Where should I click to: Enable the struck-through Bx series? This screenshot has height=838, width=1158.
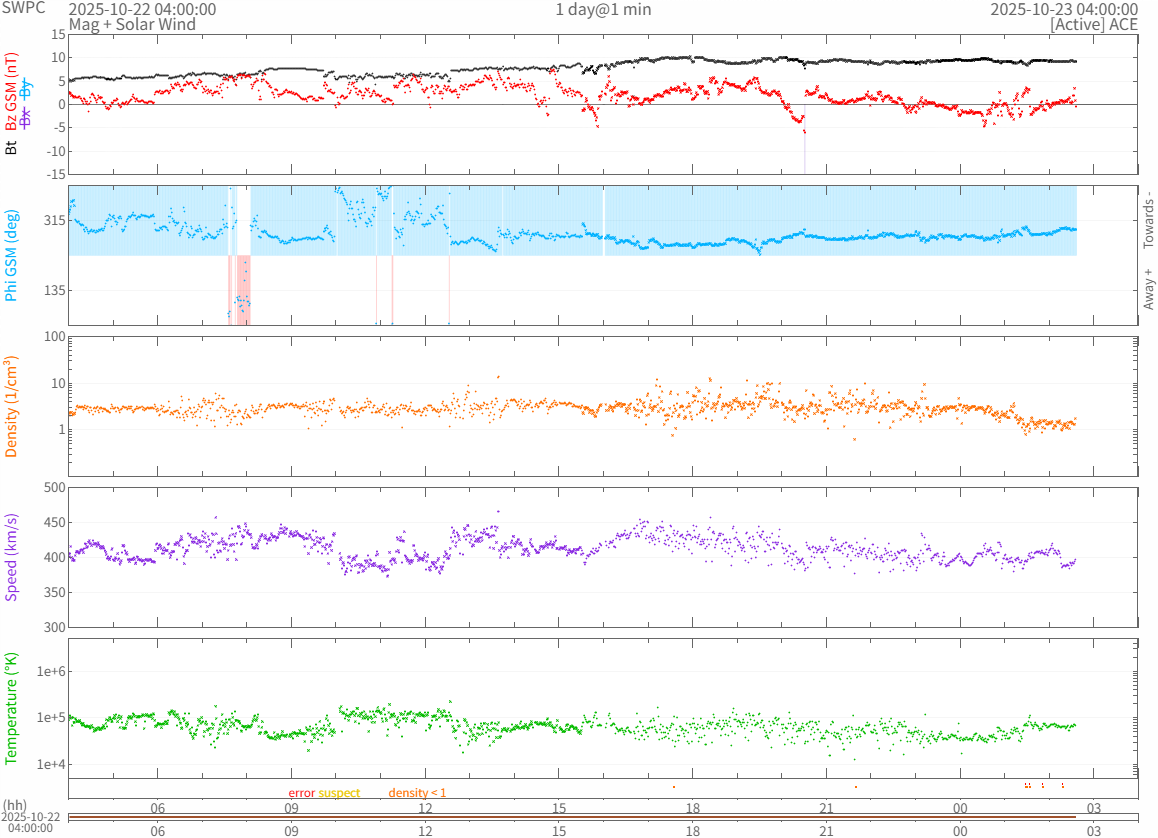pyautogui.click(x=26, y=119)
